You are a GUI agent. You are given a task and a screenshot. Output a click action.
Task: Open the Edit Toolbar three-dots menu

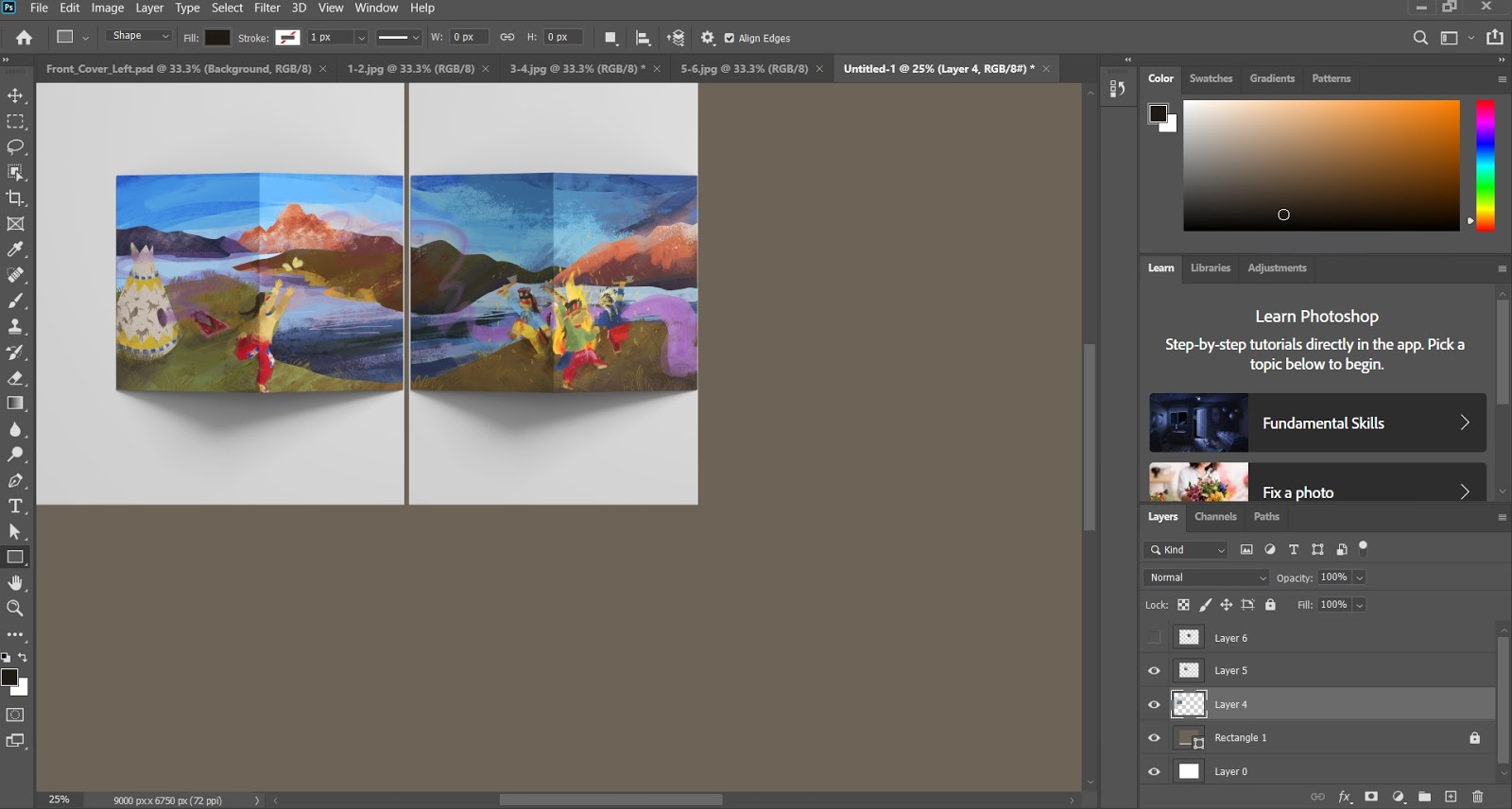pos(15,635)
